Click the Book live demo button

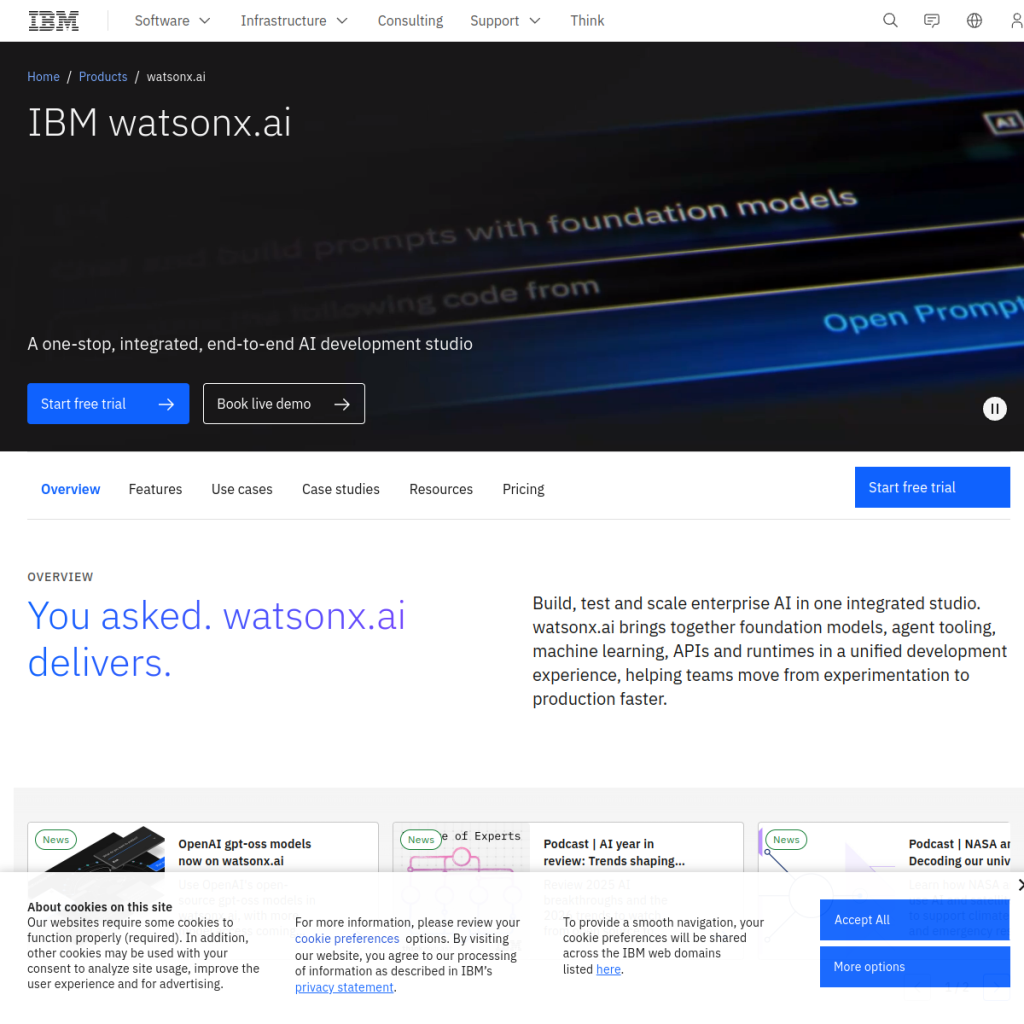284,404
